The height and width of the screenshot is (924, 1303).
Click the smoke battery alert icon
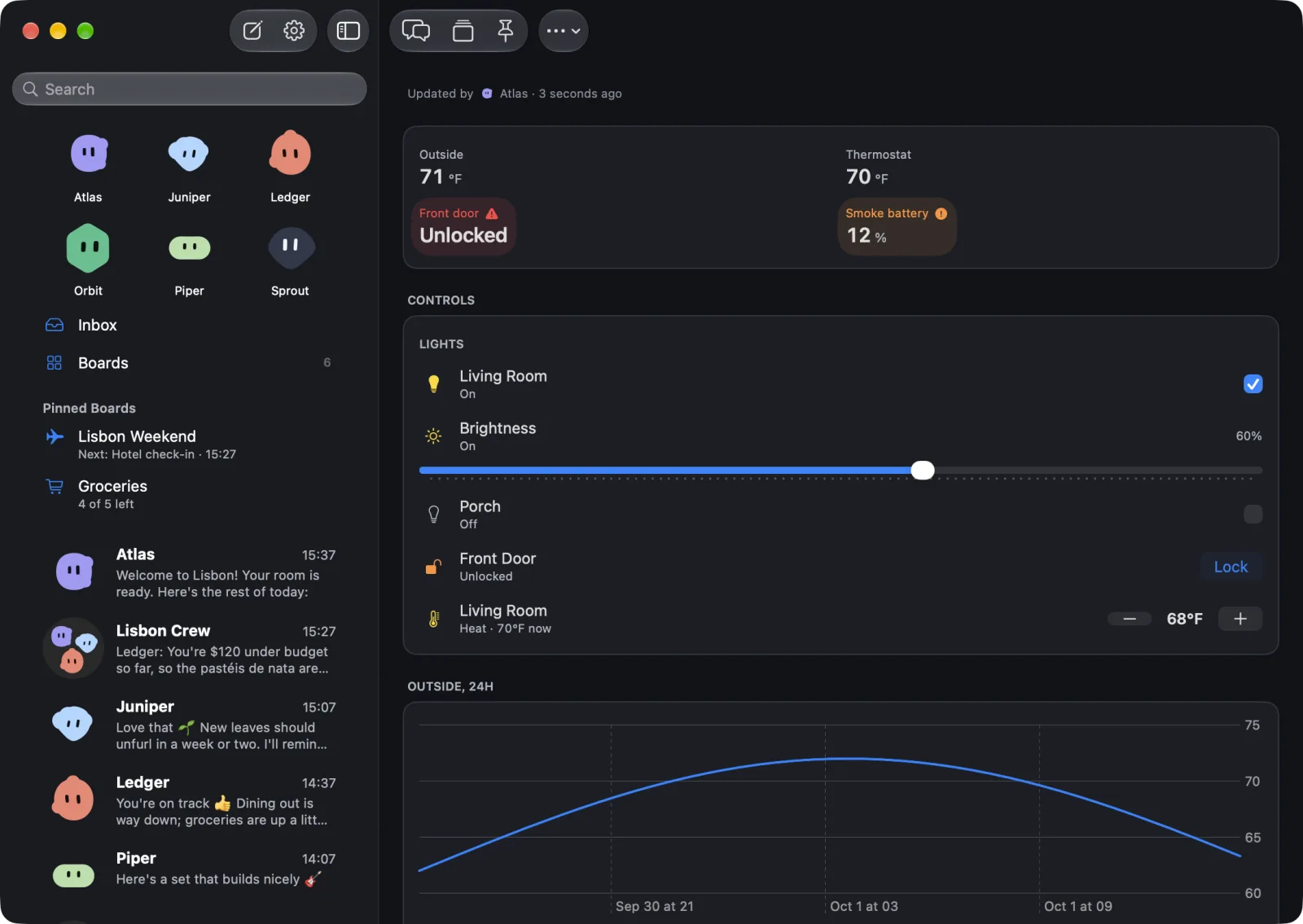coord(941,213)
